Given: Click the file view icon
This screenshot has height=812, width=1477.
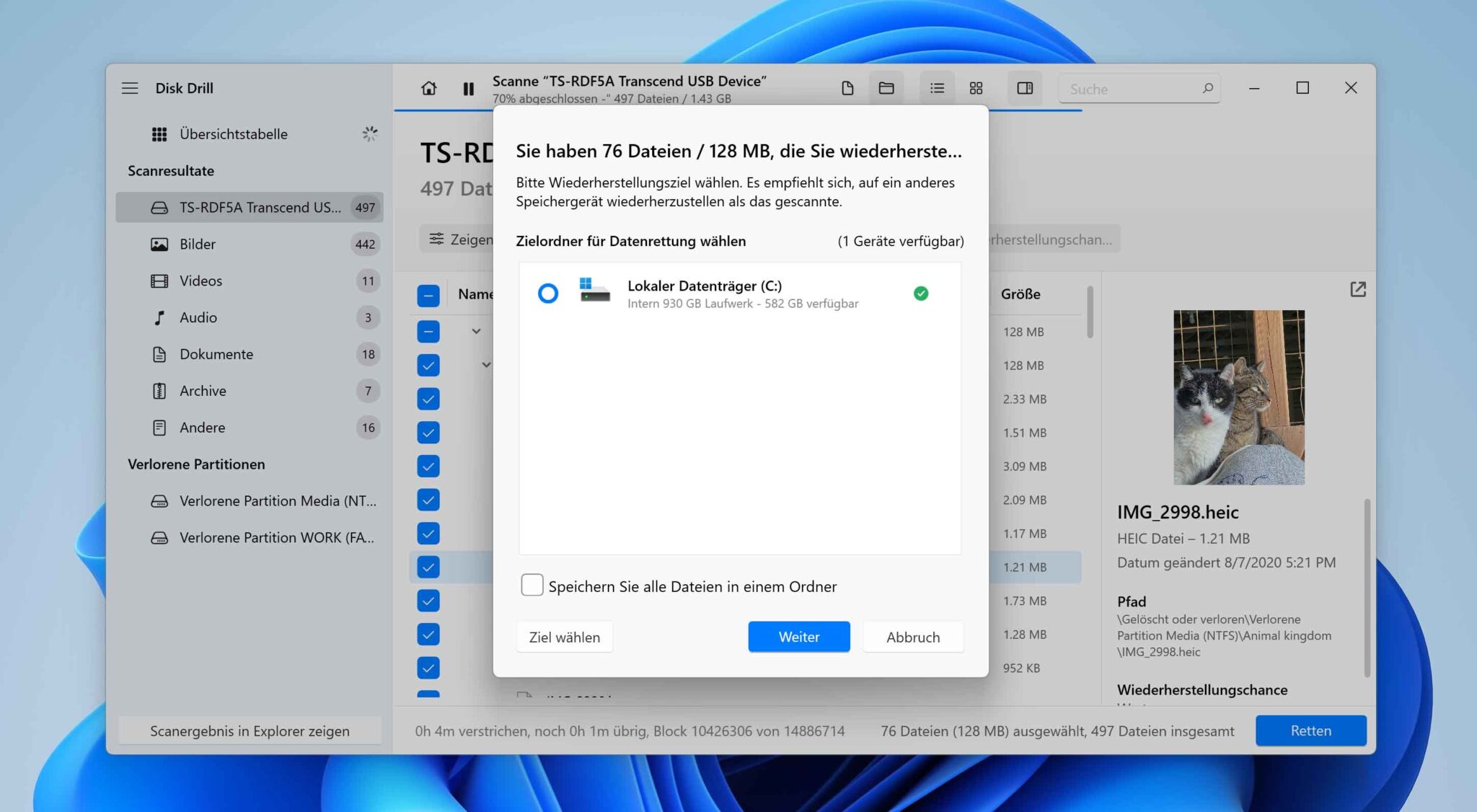Looking at the screenshot, I should click(x=847, y=88).
